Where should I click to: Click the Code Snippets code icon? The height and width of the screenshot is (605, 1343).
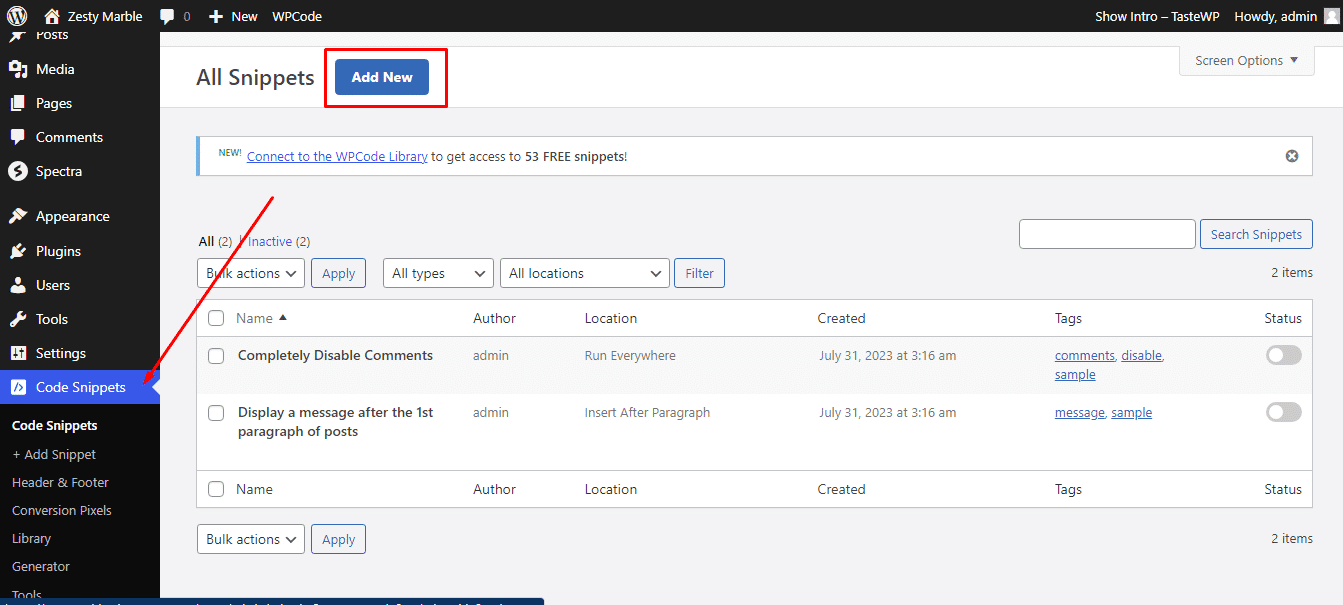pyautogui.click(x=18, y=387)
